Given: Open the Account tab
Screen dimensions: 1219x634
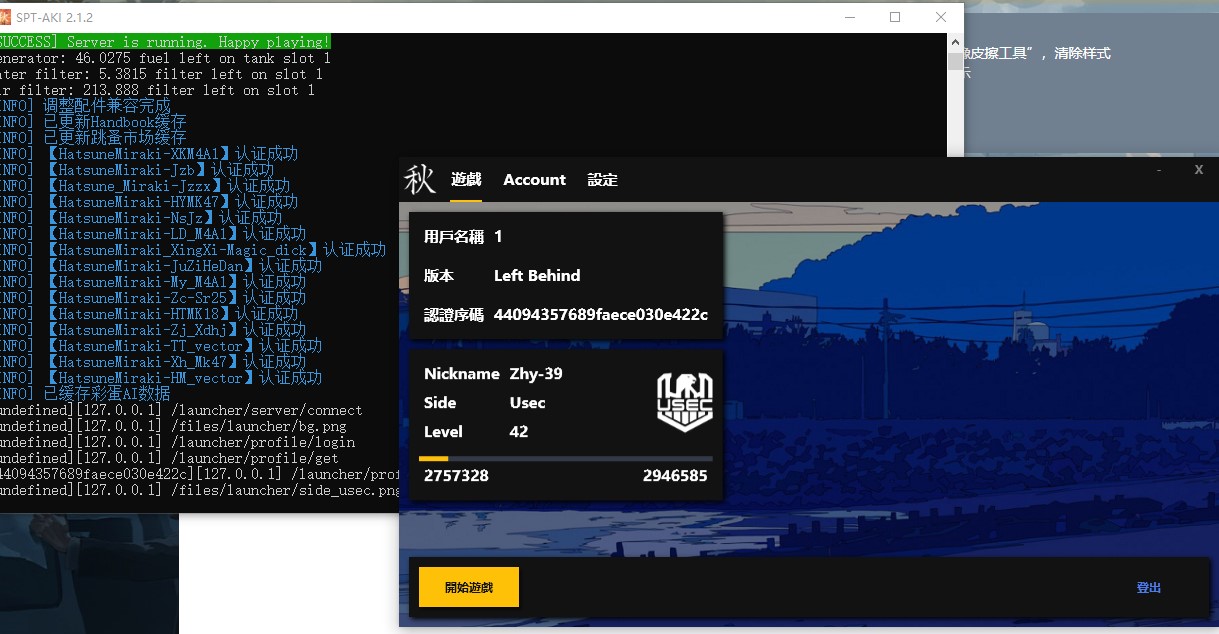Looking at the screenshot, I should tap(535, 180).
